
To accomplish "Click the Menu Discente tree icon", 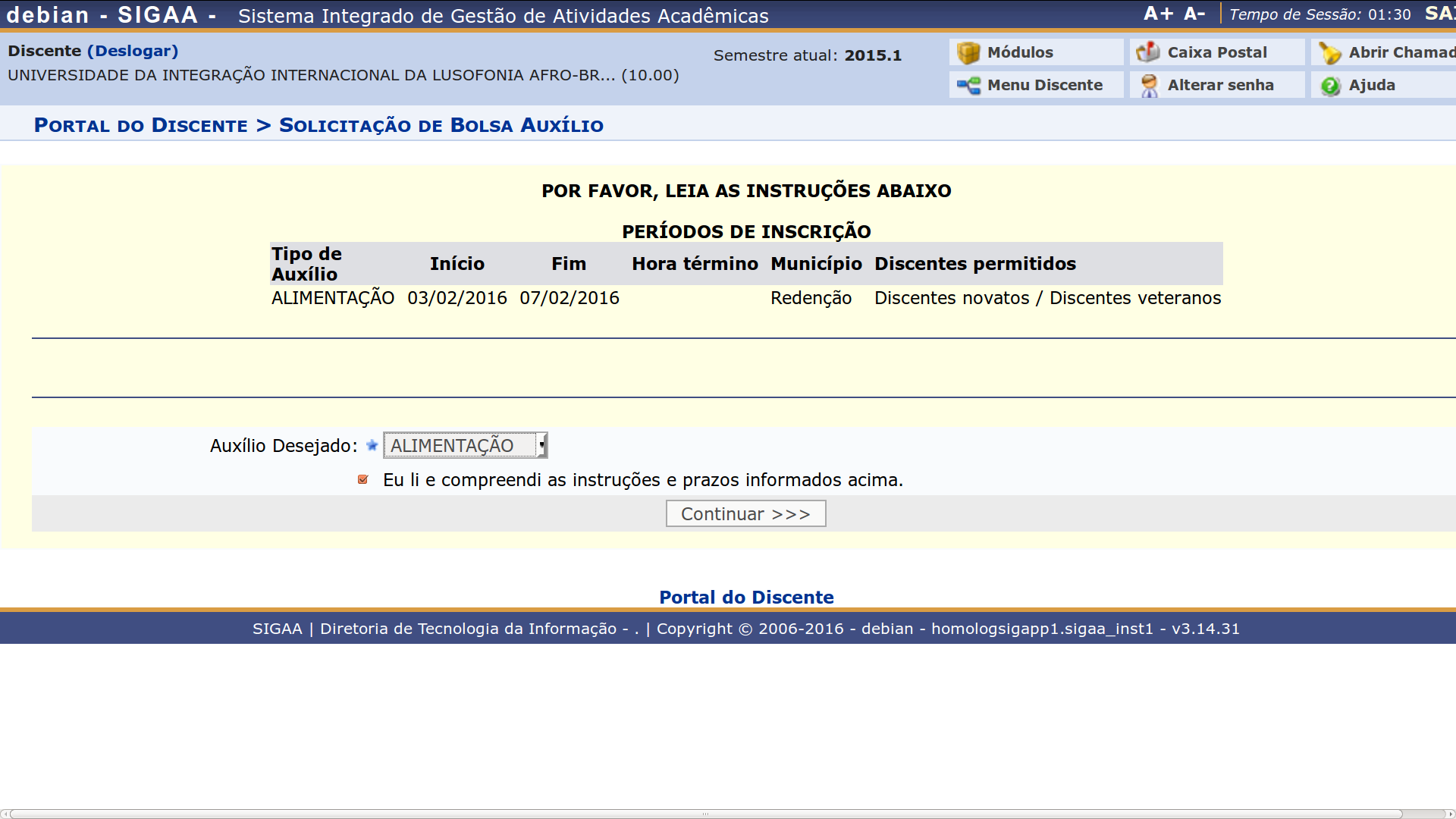I will [x=968, y=86].
